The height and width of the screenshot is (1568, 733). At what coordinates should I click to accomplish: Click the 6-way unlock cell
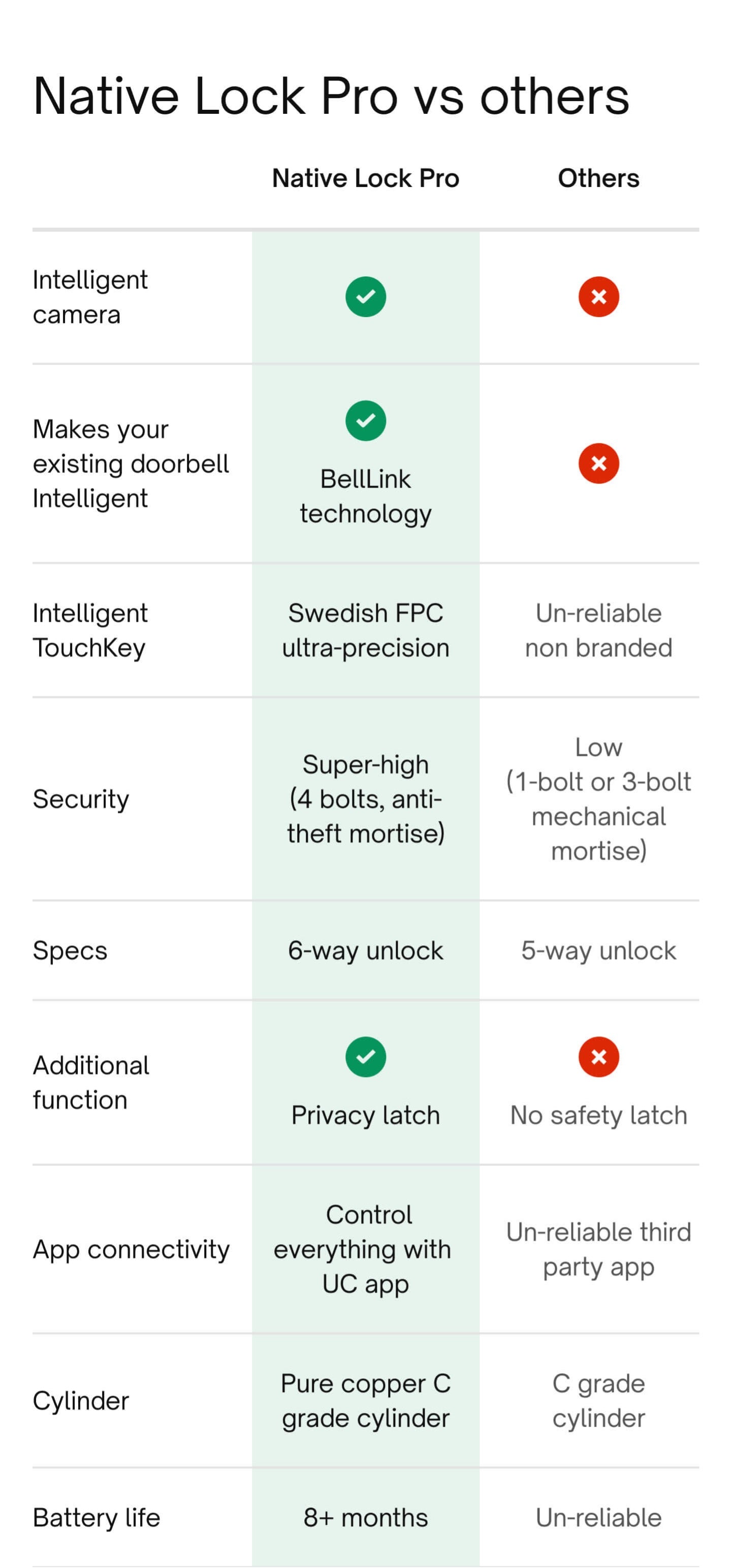pyautogui.click(x=366, y=950)
